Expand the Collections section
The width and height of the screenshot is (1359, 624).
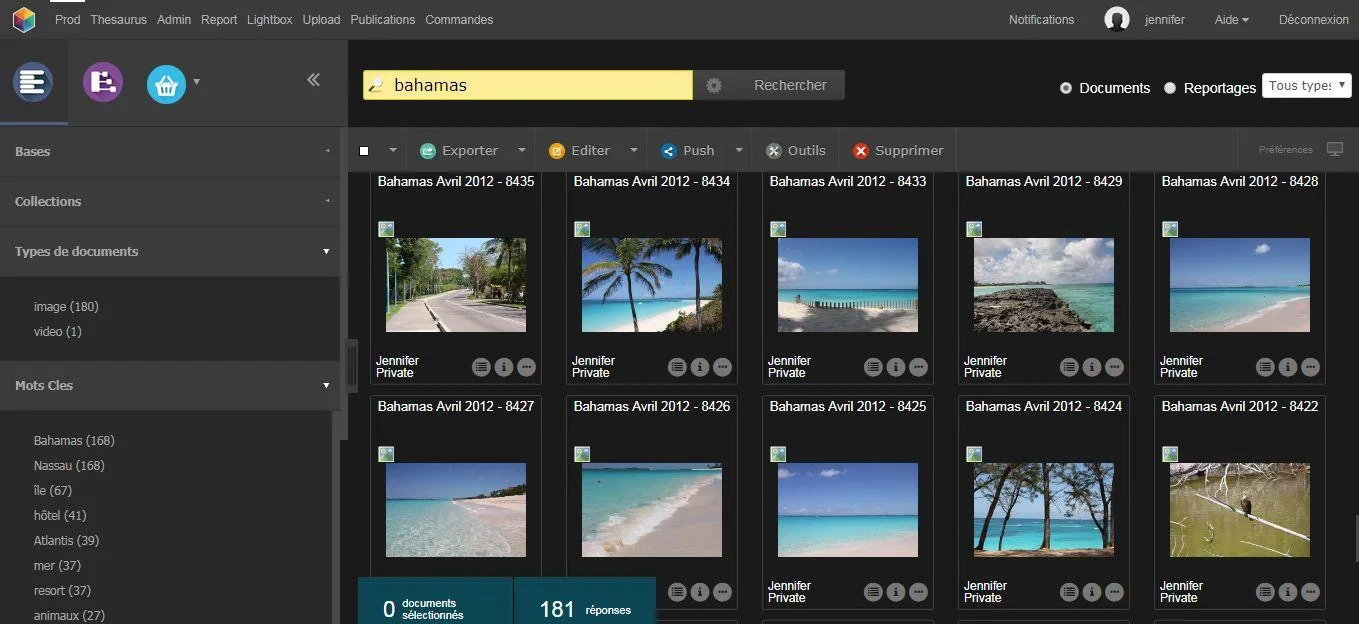(x=170, y=201)
